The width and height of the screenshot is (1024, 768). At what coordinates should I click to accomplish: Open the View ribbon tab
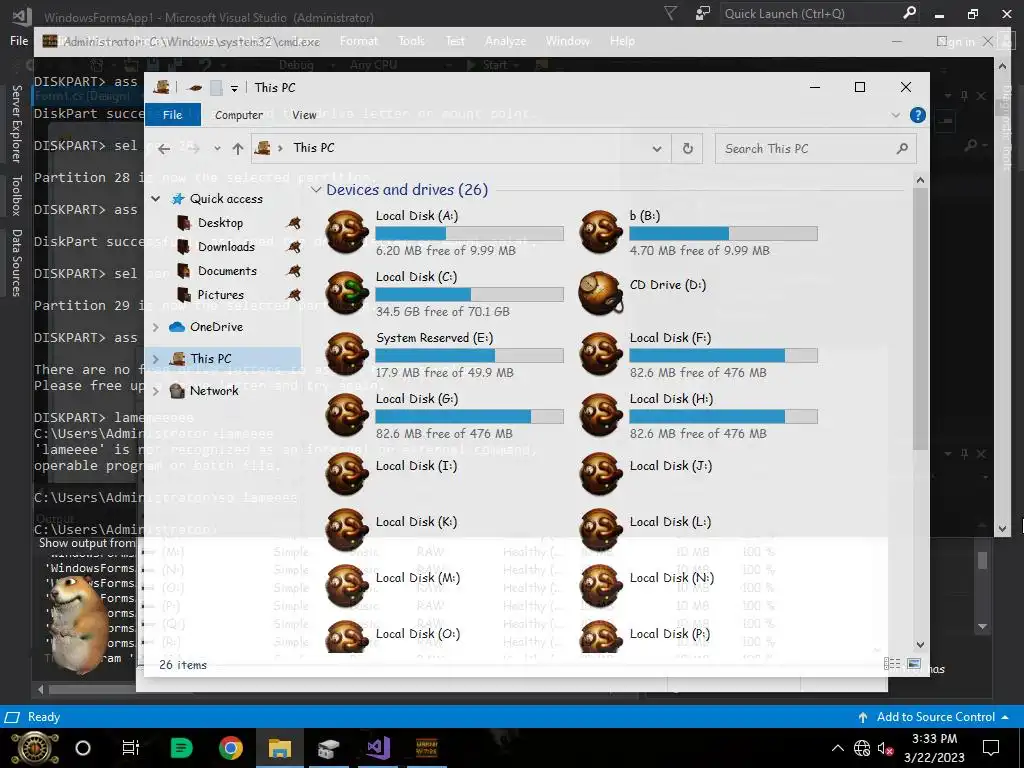304,115
